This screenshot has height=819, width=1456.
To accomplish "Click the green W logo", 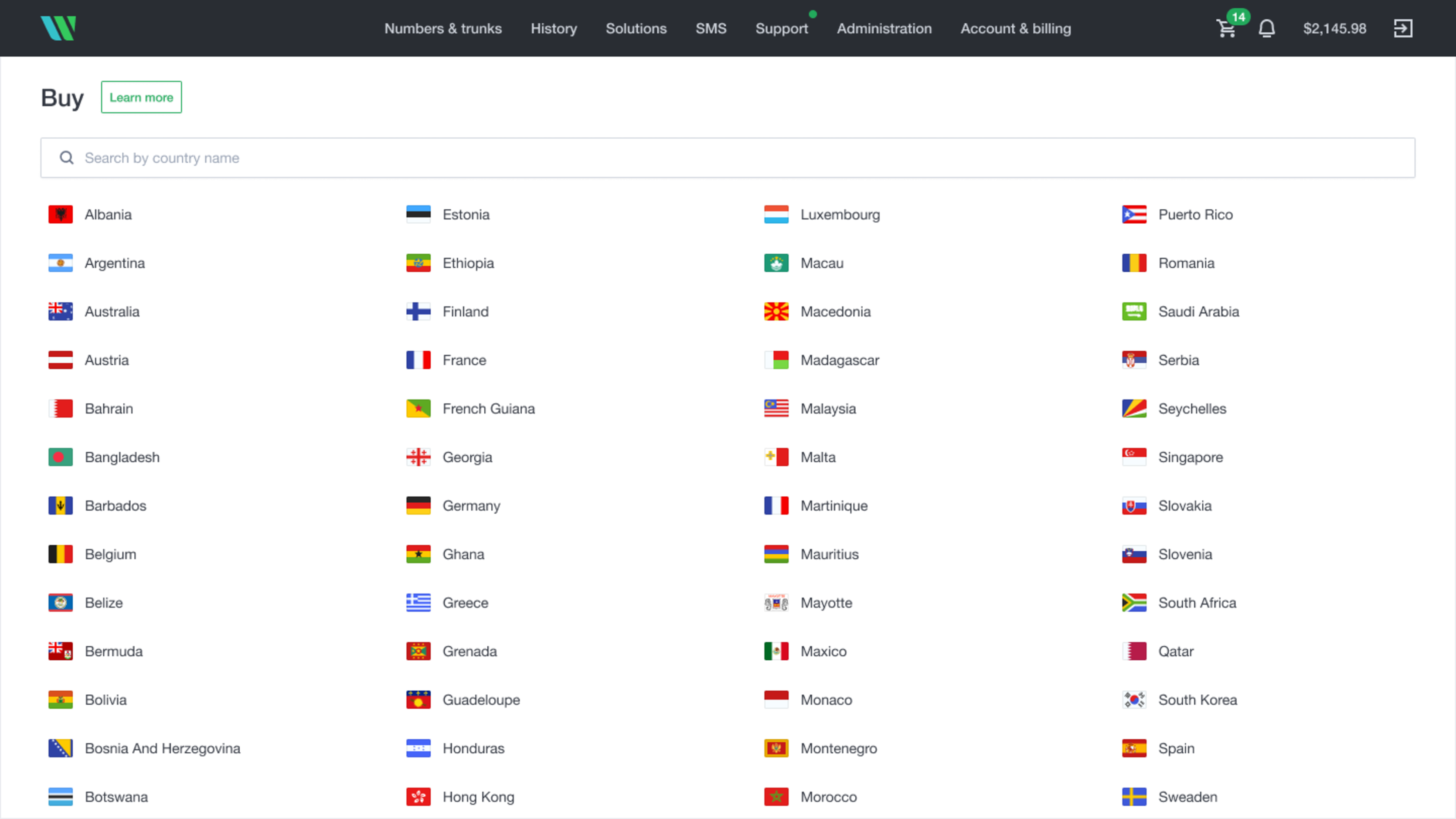I will pyautogui.click(x=58, y=28).
